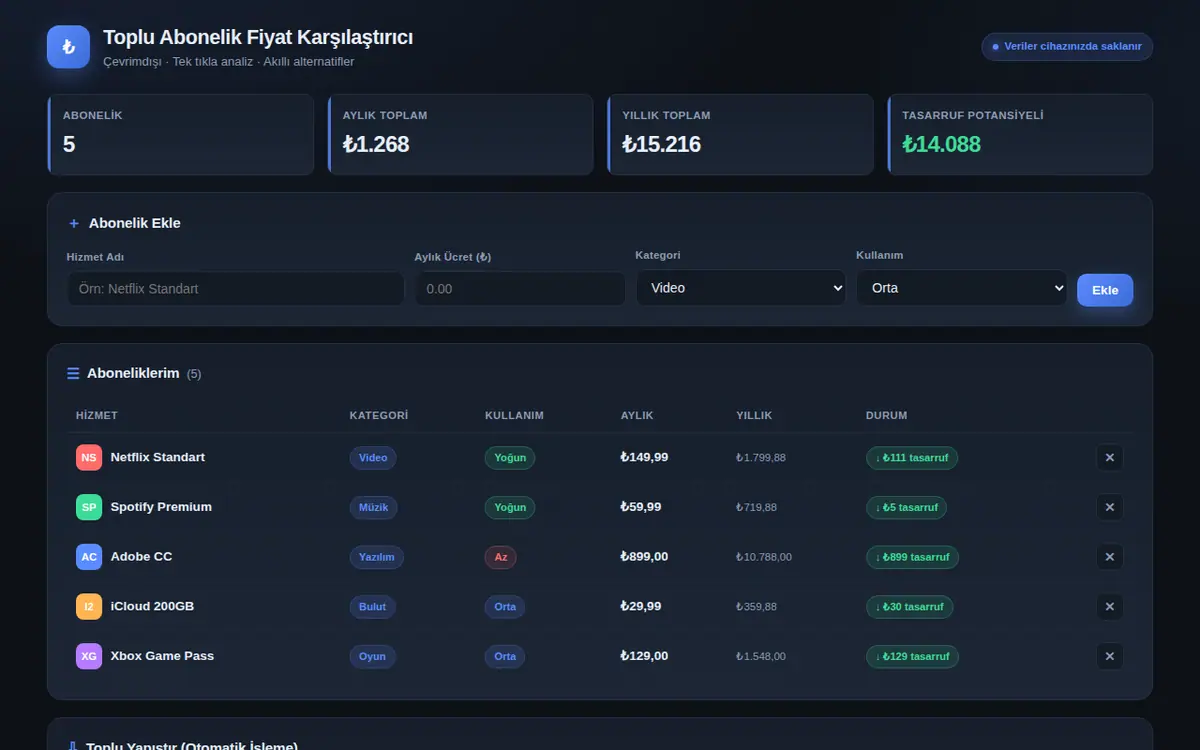Click the ₺10.788,00 yearly price cell
The height and width of the screenshot is (750, 1200).
(764, 557)
